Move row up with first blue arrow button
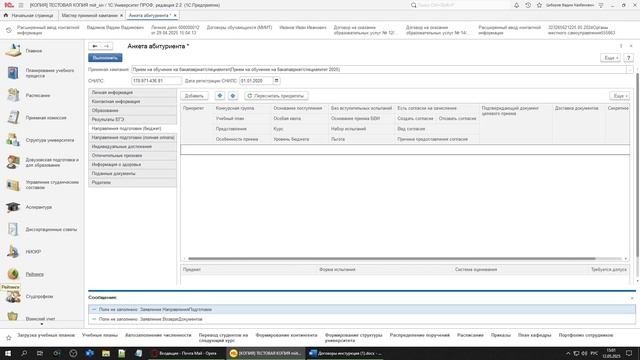Screen dimensions: 640x360 click(220, 96)
